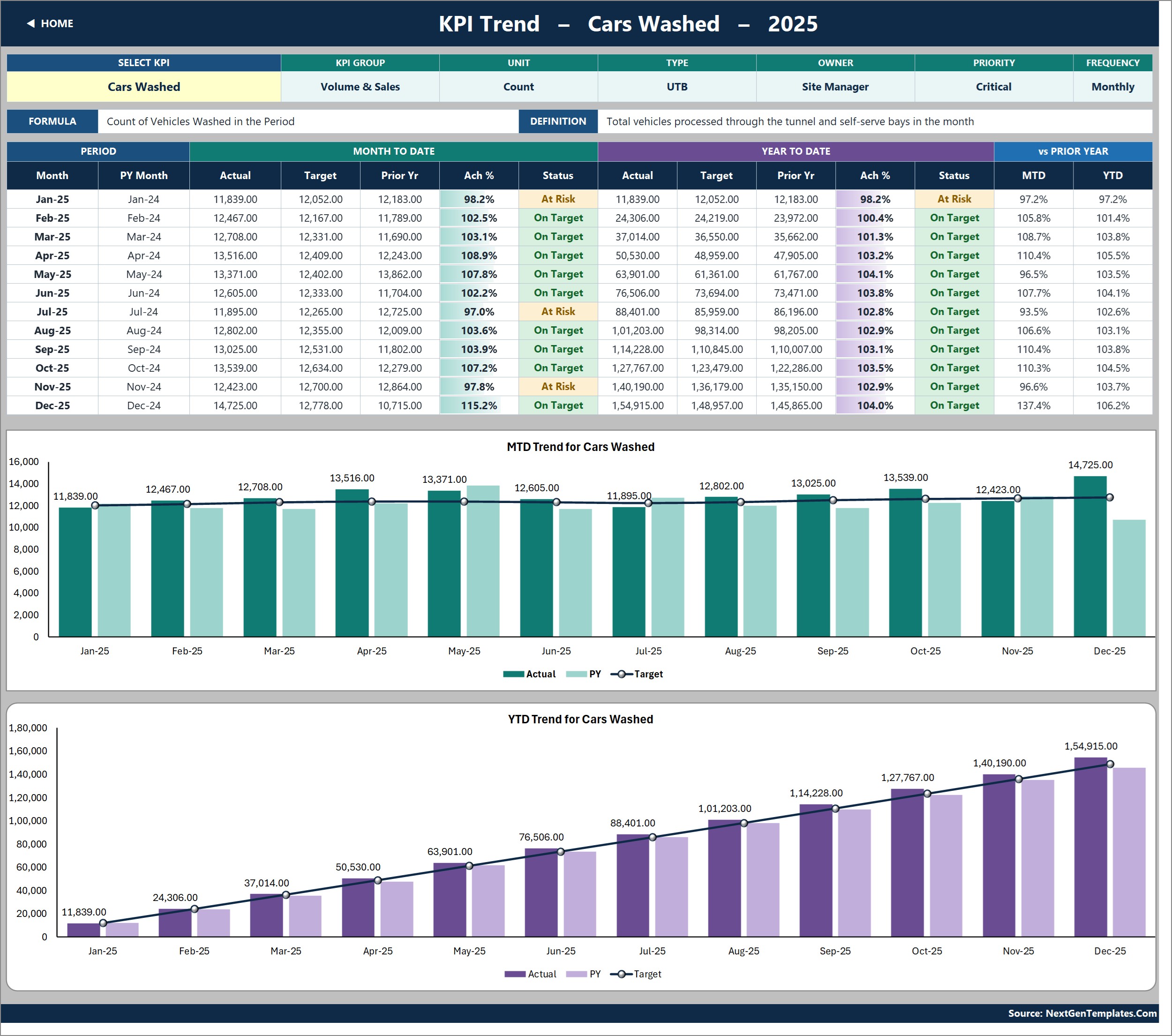
Task: Click the Jan-25 target marker in MTD chart
Action: [x=95, y=505]
